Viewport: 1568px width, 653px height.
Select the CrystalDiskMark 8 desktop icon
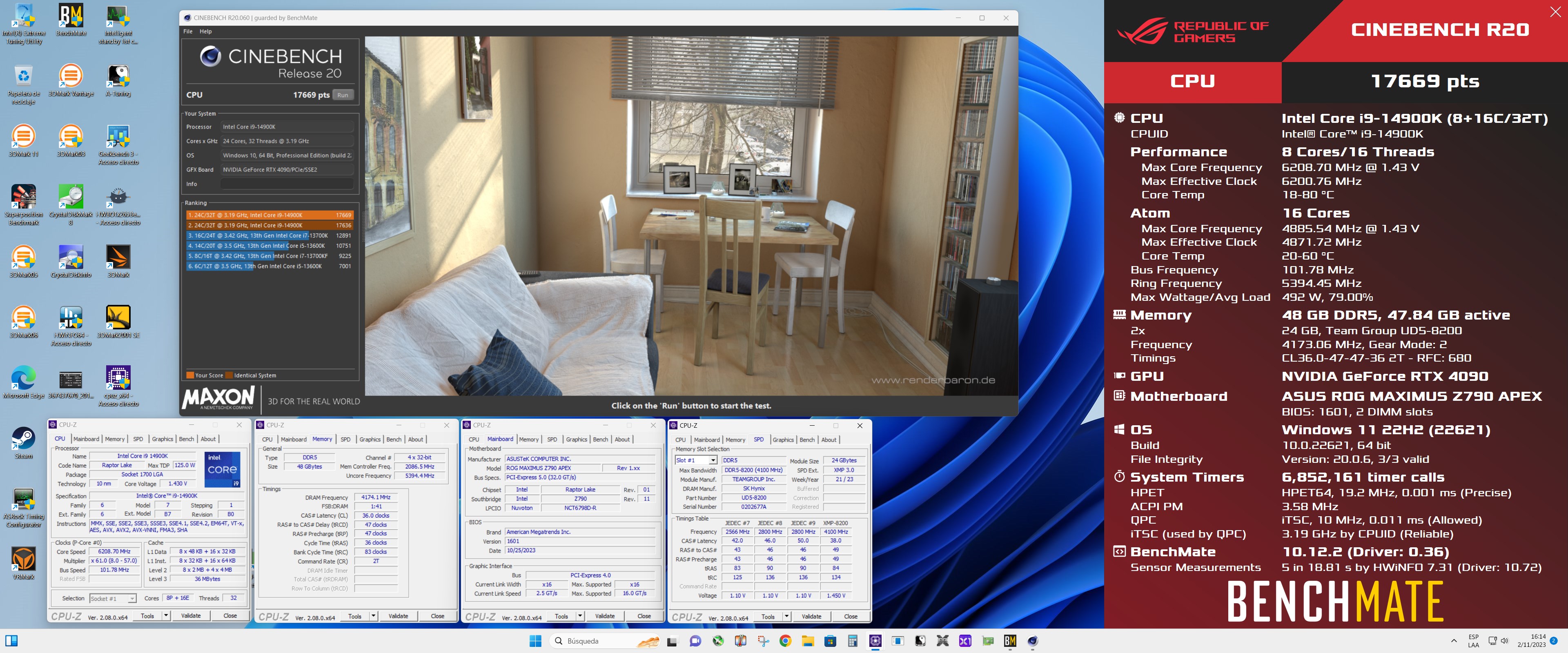[x=71, y=205]
